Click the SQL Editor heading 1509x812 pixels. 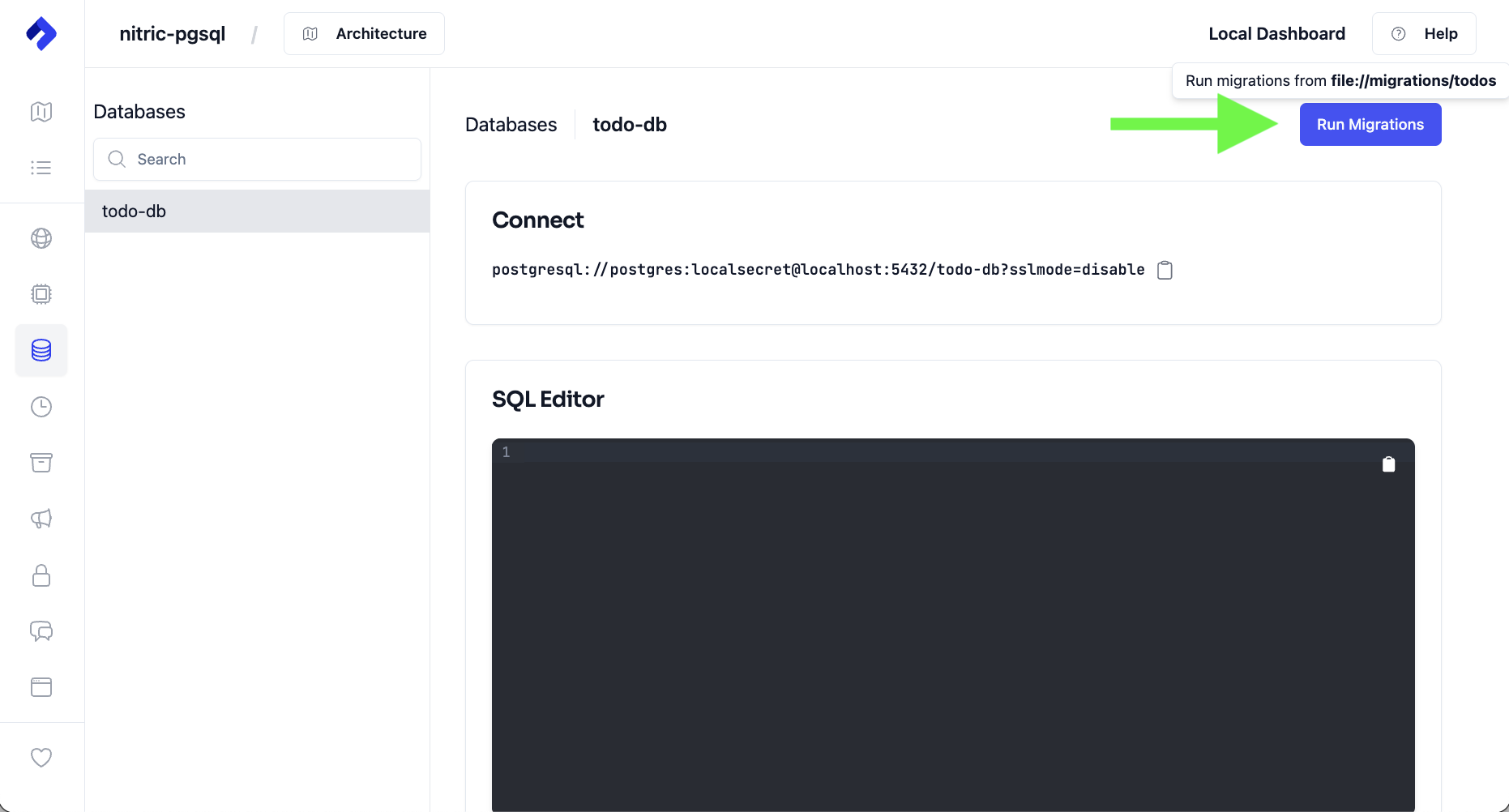pos(549,400)
